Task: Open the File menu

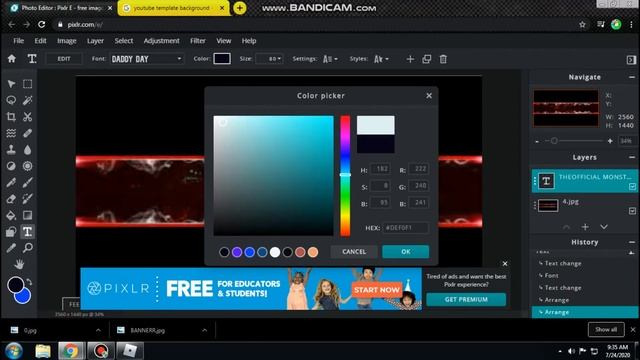Action: [x=18, y=41]
